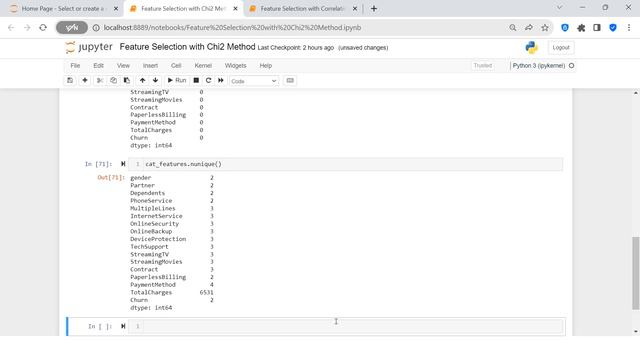This screenshot has height=360, width=640.
Task: Open the Insert menu
Action: pyautogui.click(x=150, y=66)
